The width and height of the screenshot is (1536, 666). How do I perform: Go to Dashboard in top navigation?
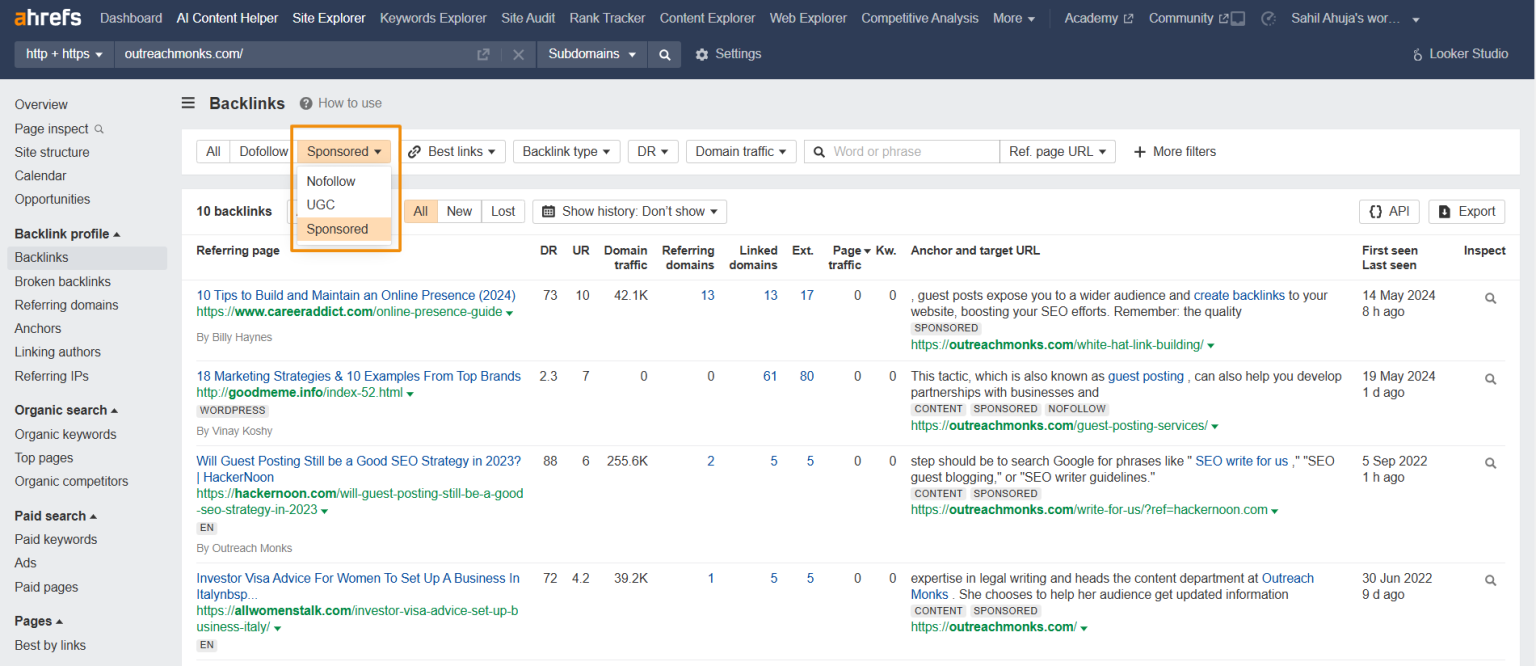click(131, 18)
